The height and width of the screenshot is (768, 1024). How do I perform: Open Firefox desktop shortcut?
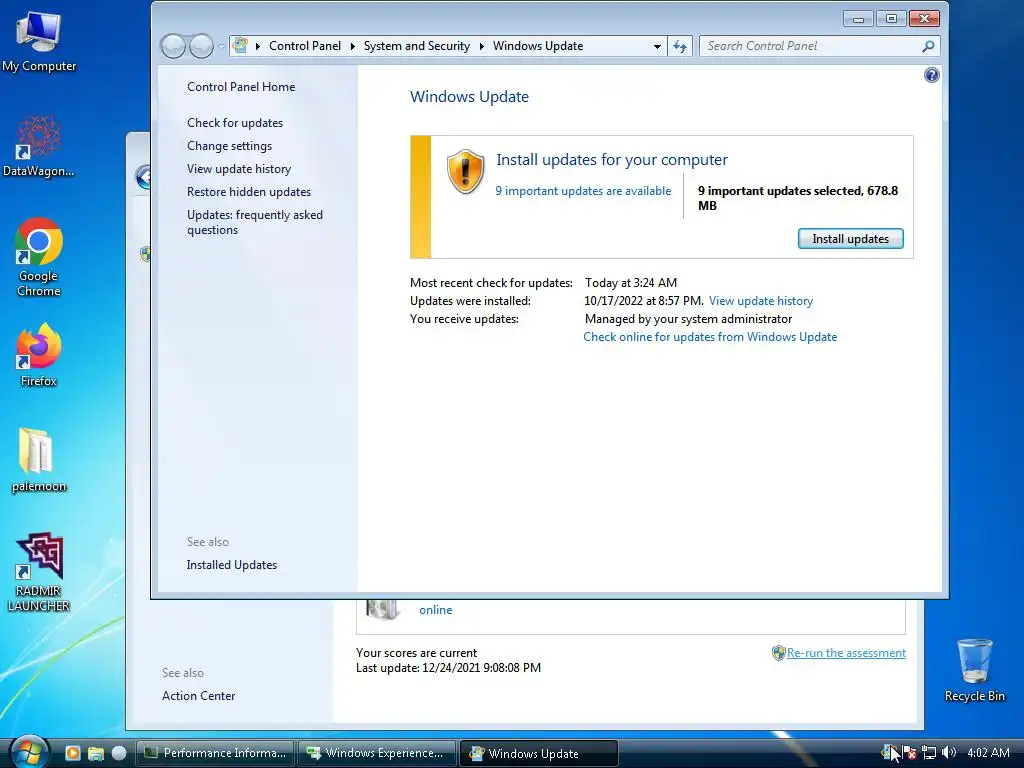39,355
